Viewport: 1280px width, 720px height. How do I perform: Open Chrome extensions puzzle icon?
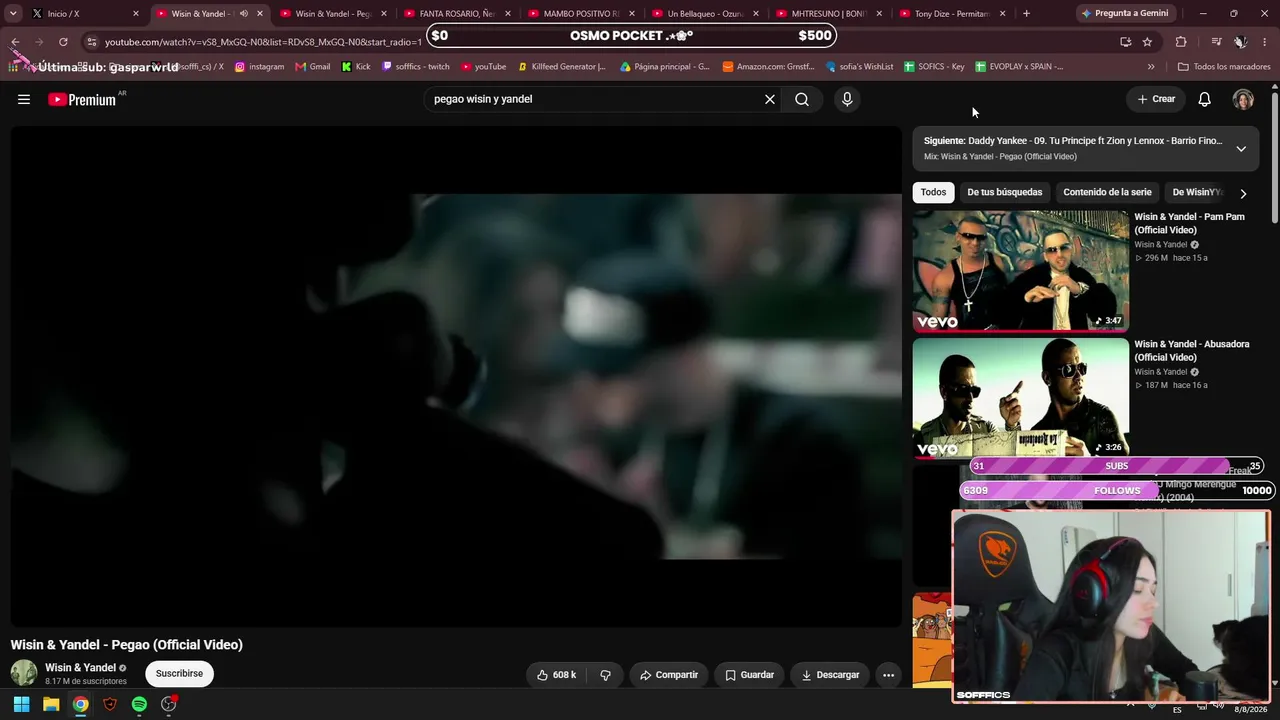[x=1181, y=42]
